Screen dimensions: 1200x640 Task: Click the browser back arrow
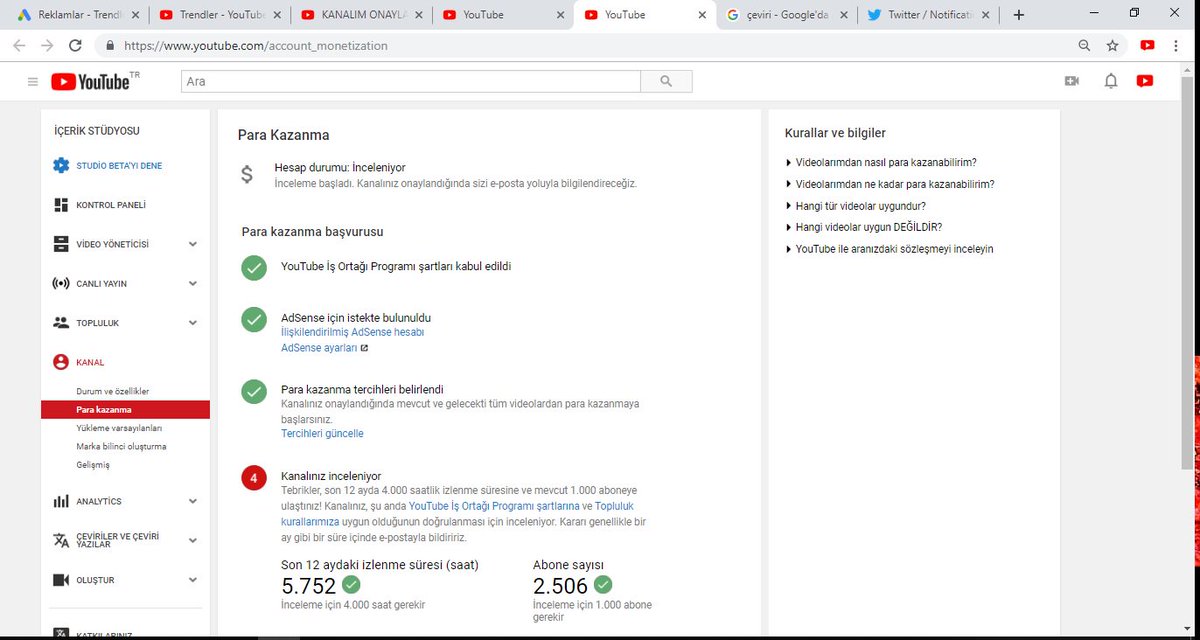[19, 45]
